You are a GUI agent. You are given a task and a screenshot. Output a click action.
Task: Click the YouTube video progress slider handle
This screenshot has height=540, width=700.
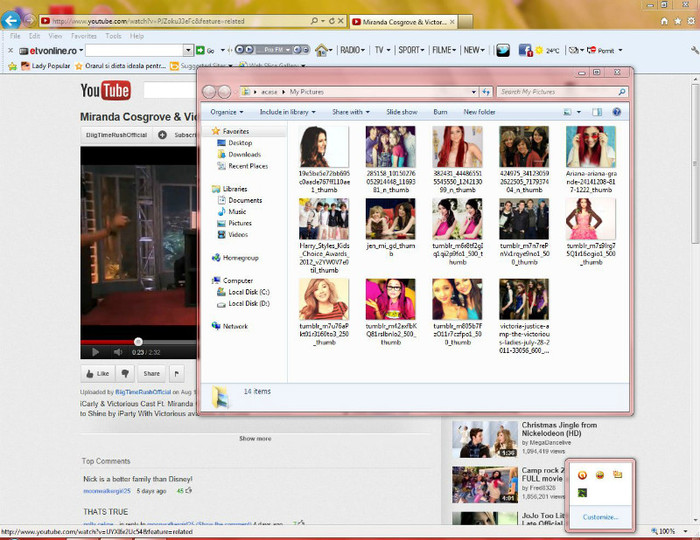(x=138, y=342)
